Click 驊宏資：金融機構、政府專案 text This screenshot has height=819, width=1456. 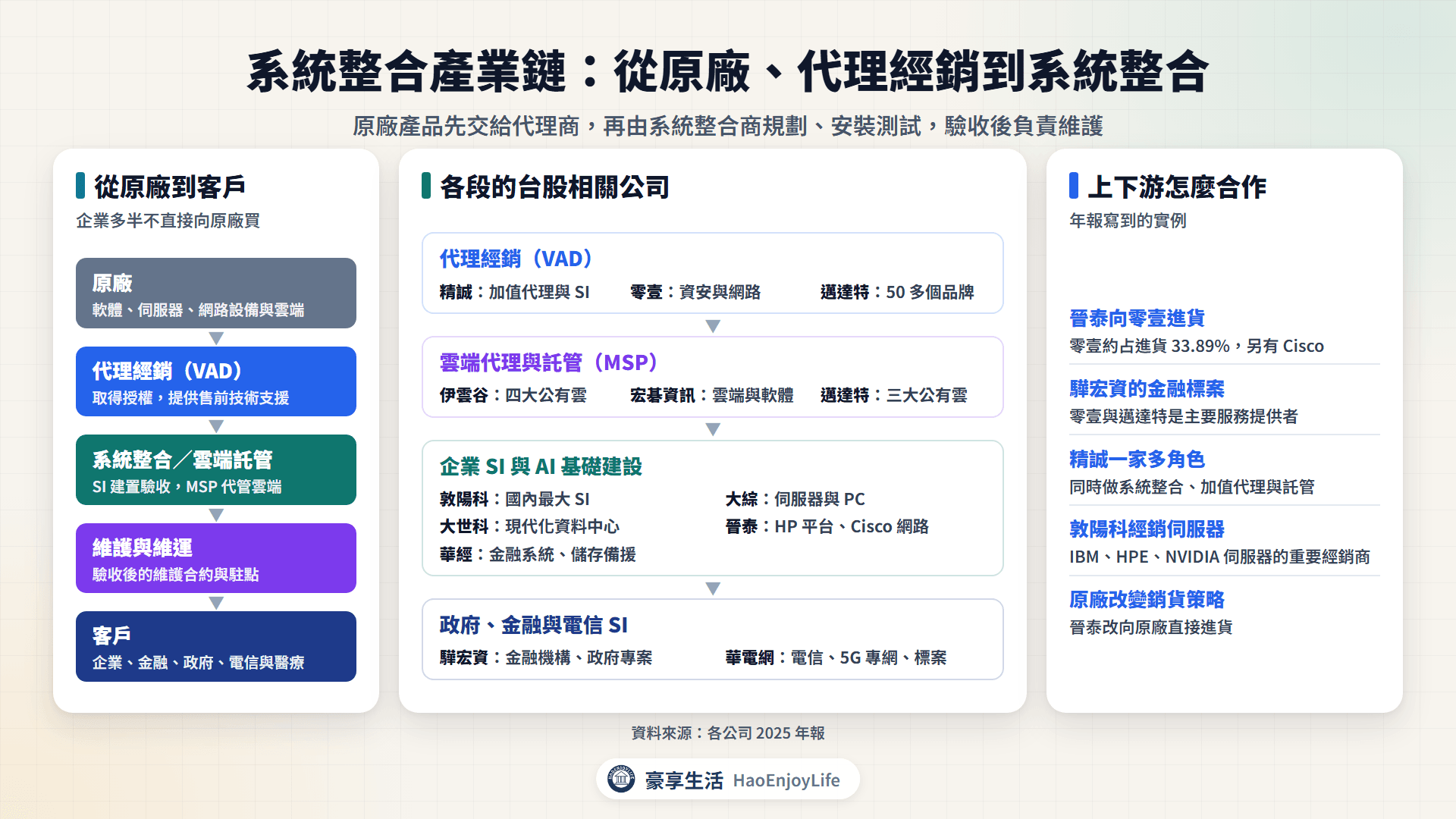(546, 657)
